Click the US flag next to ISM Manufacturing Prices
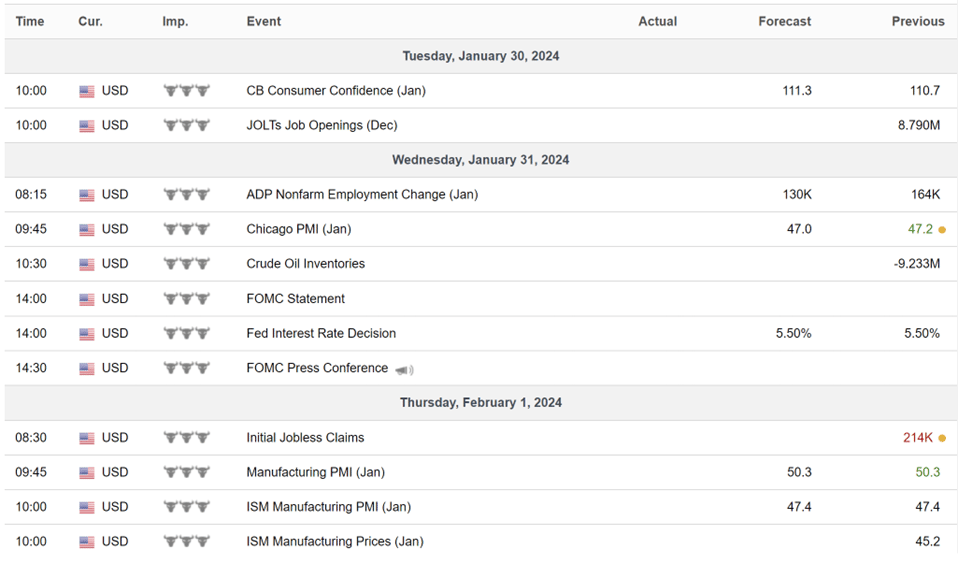Viewport: 958px width, 564px height. (87, 543)
